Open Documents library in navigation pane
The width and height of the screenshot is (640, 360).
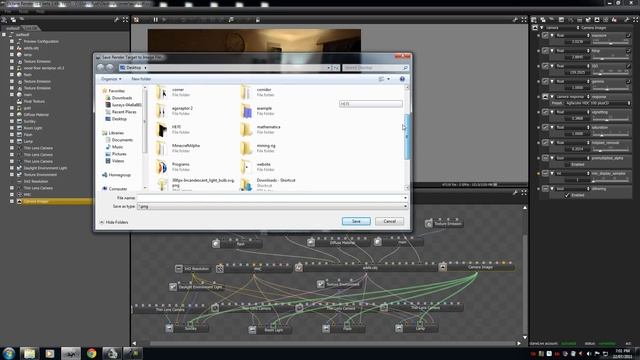(122, 140)
